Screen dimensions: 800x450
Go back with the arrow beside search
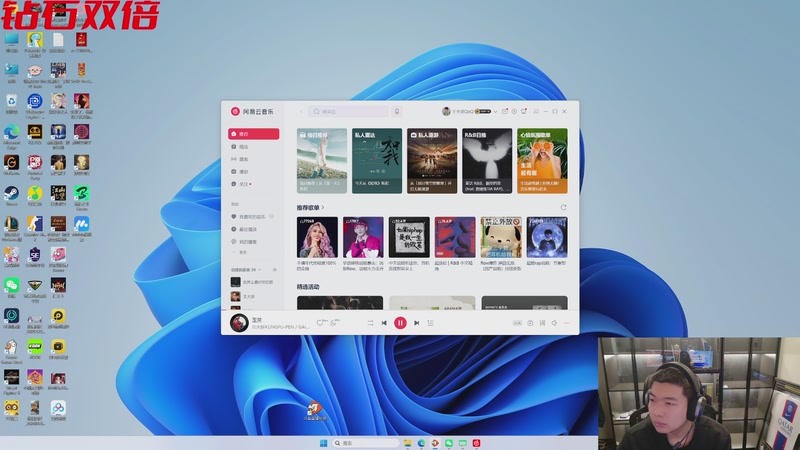301,111
